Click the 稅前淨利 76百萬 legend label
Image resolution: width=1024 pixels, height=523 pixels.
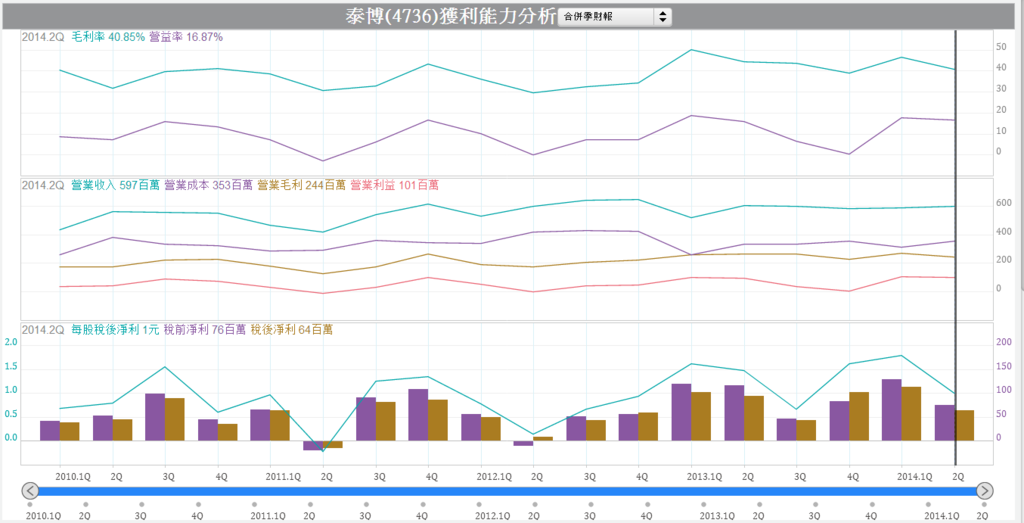click(x=204, y=330)
